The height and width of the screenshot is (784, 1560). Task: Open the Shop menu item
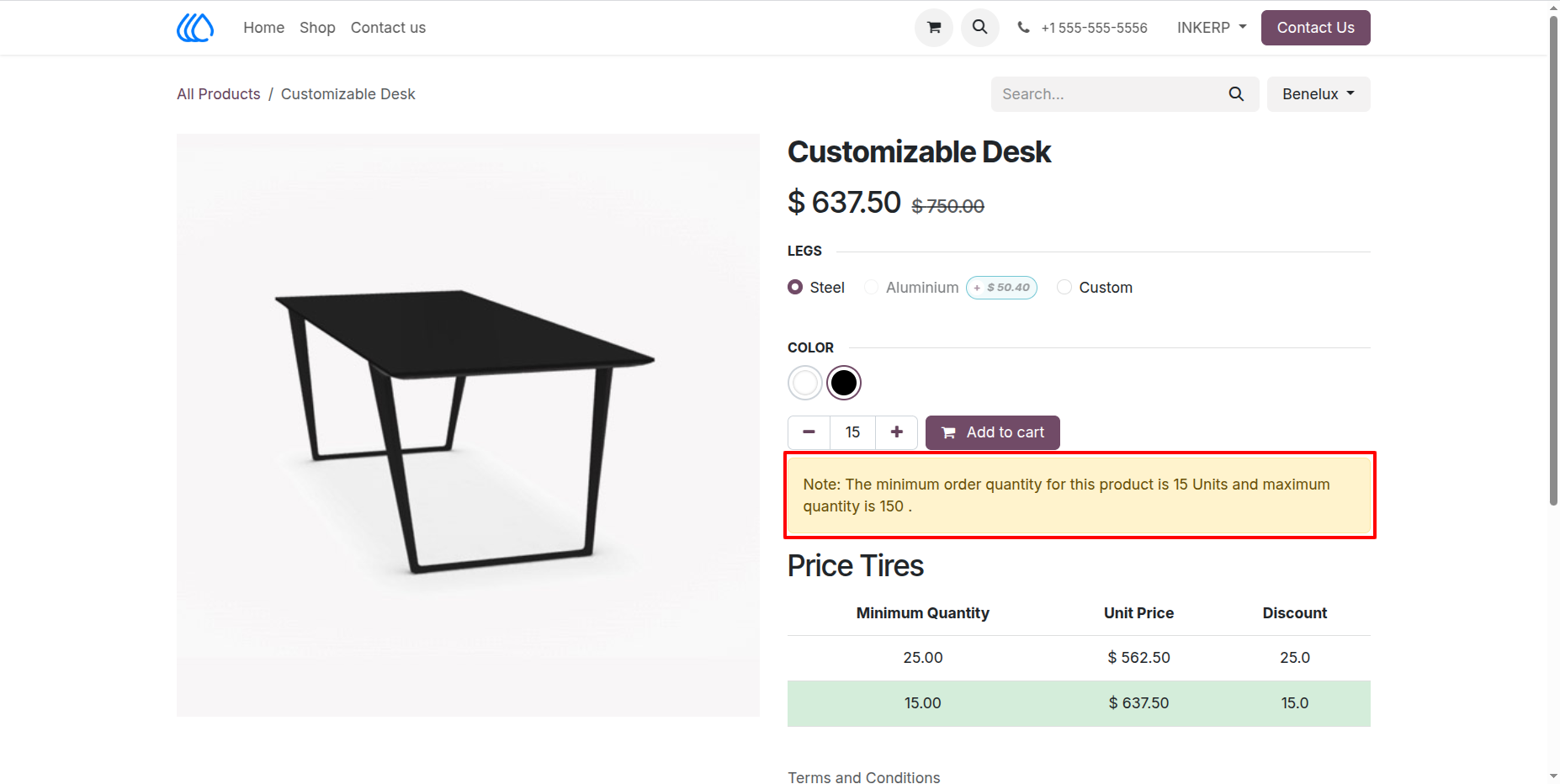point(317,28)
